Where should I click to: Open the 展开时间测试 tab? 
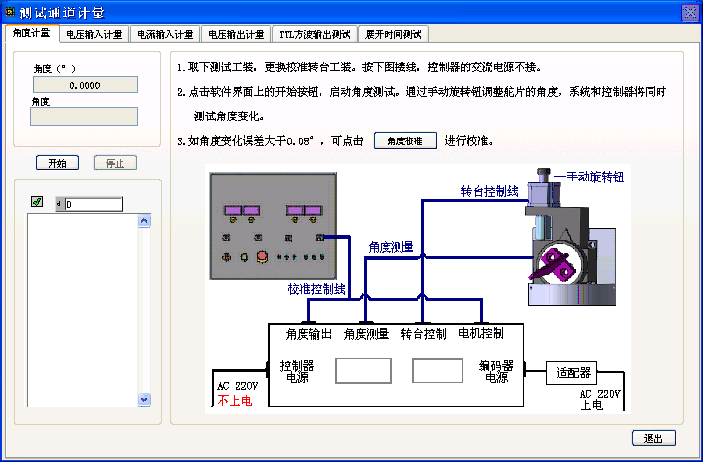pyautogui.click(x=393, y=34)
